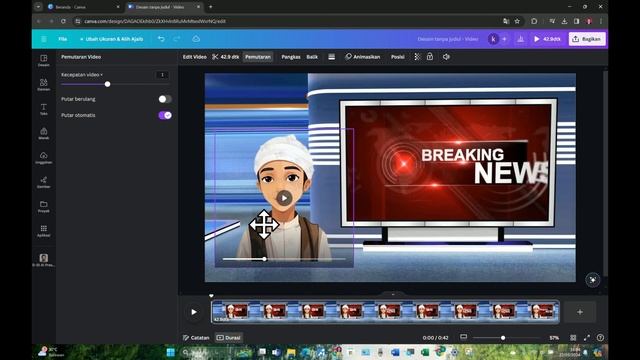Open the Unggahan uploads panel
The image size is (640, 360).
[44, 158]
